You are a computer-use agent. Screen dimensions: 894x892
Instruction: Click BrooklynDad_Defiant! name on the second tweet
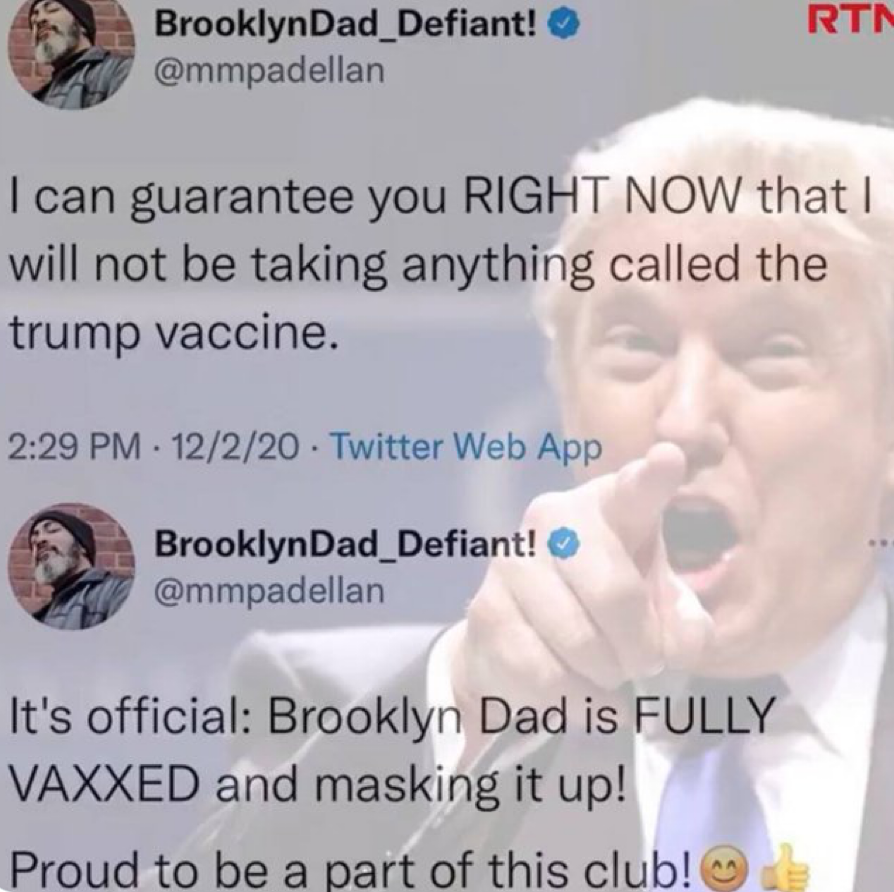pyautogui.click(x=346, y=544)
